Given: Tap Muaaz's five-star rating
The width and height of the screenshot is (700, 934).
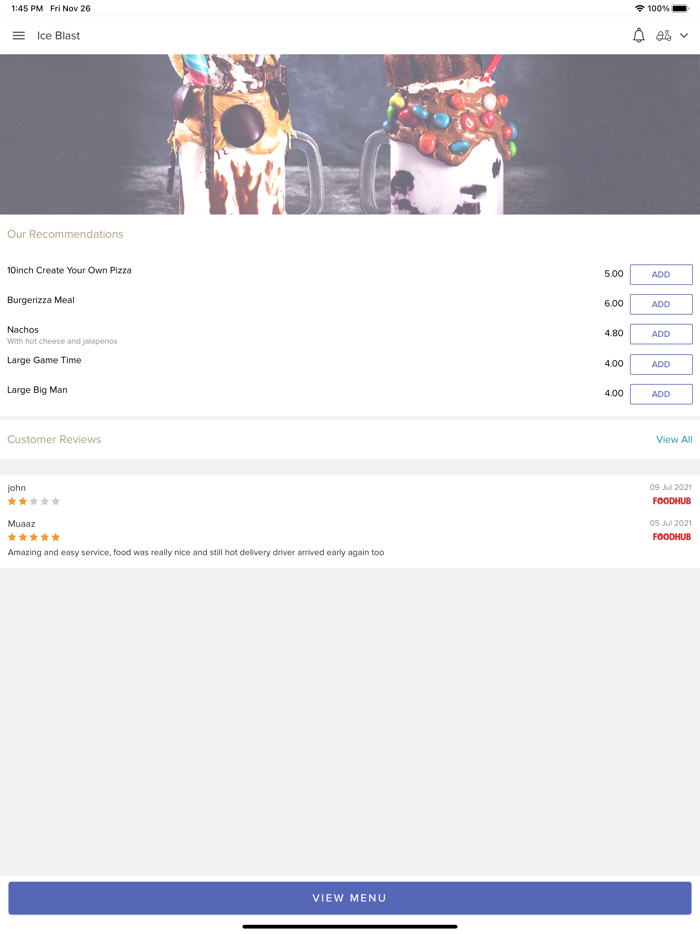Looking at the screenshot, I should 33,537.
